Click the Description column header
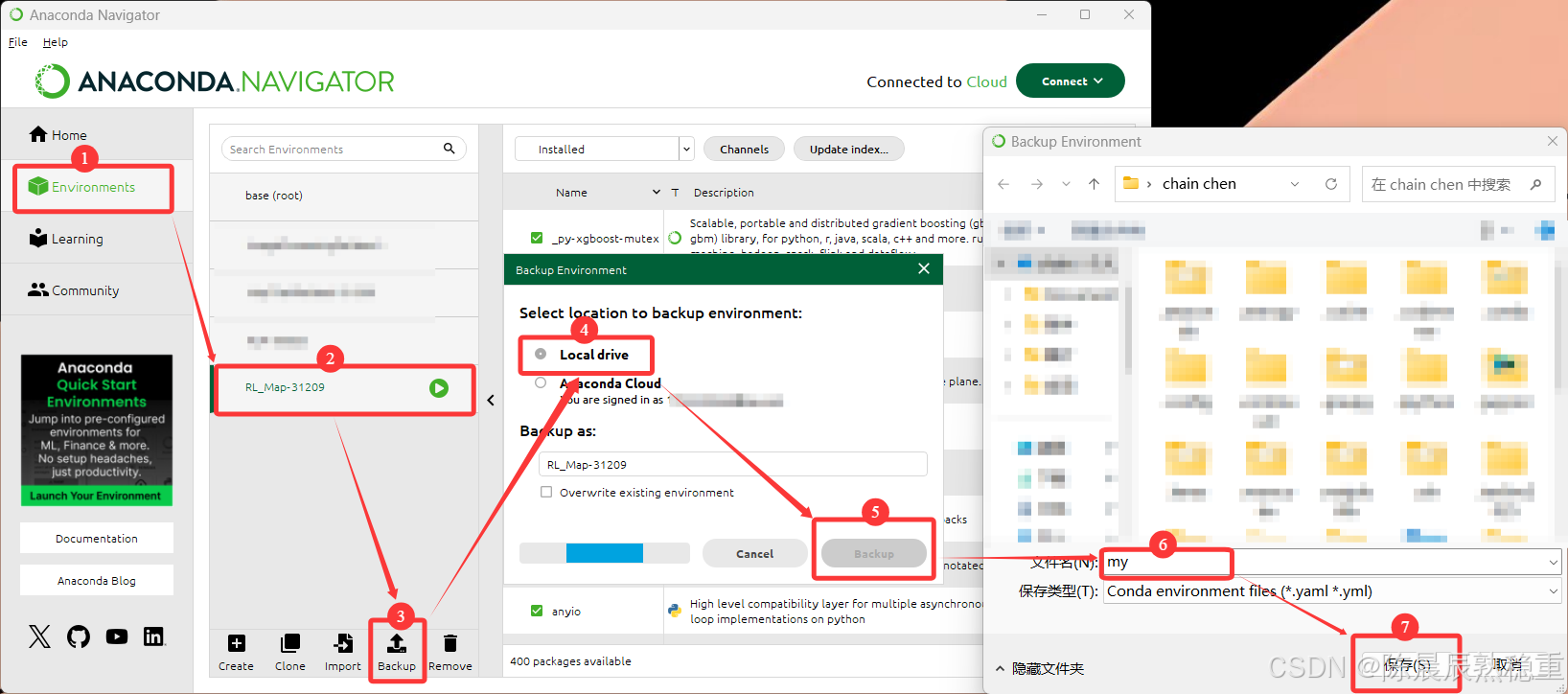Screen dimensions: 1568x694 pyautogui.click(x=724, y=192)
